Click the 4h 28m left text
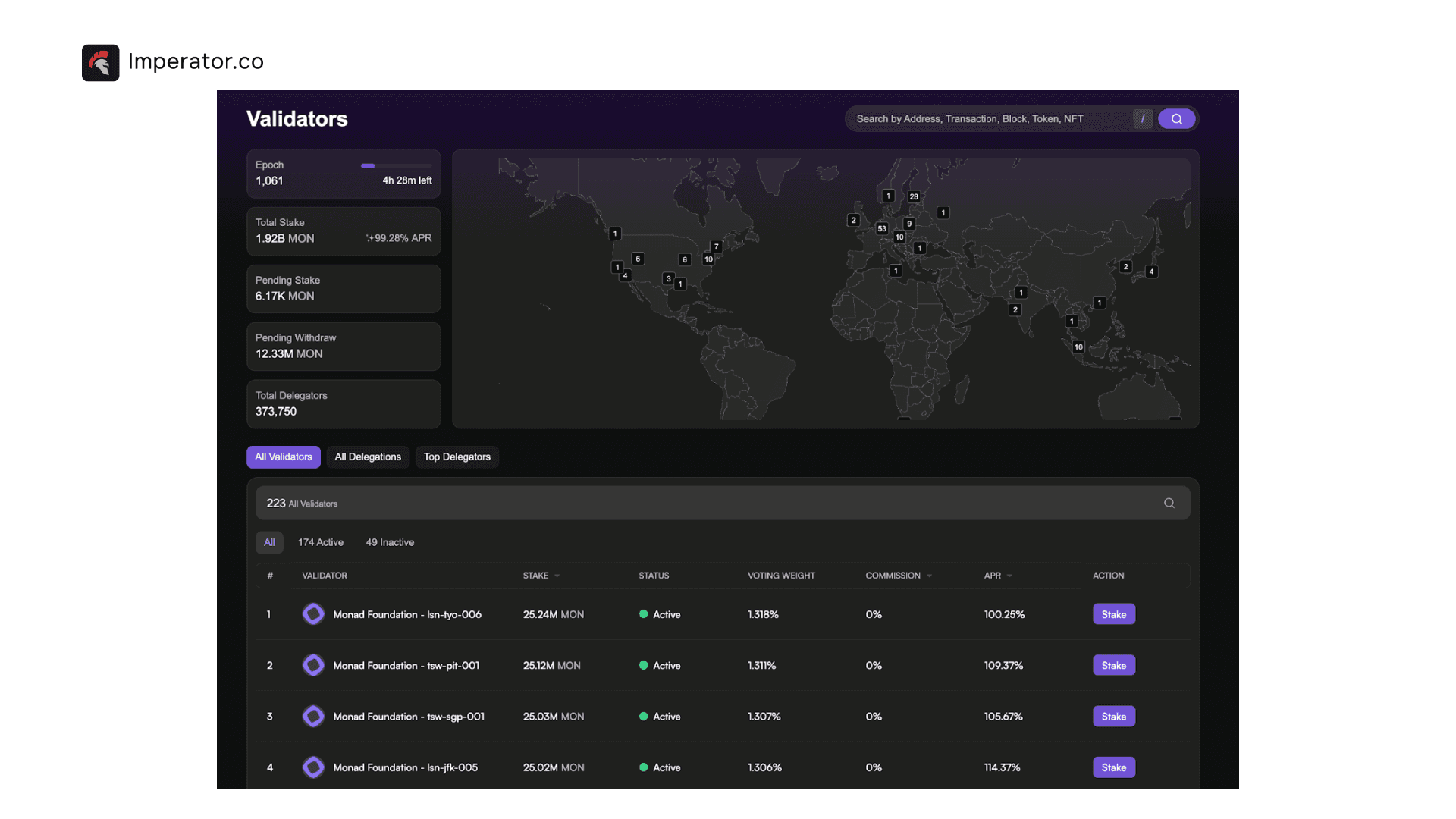1456x819 pixels. (x=407, y=180)
